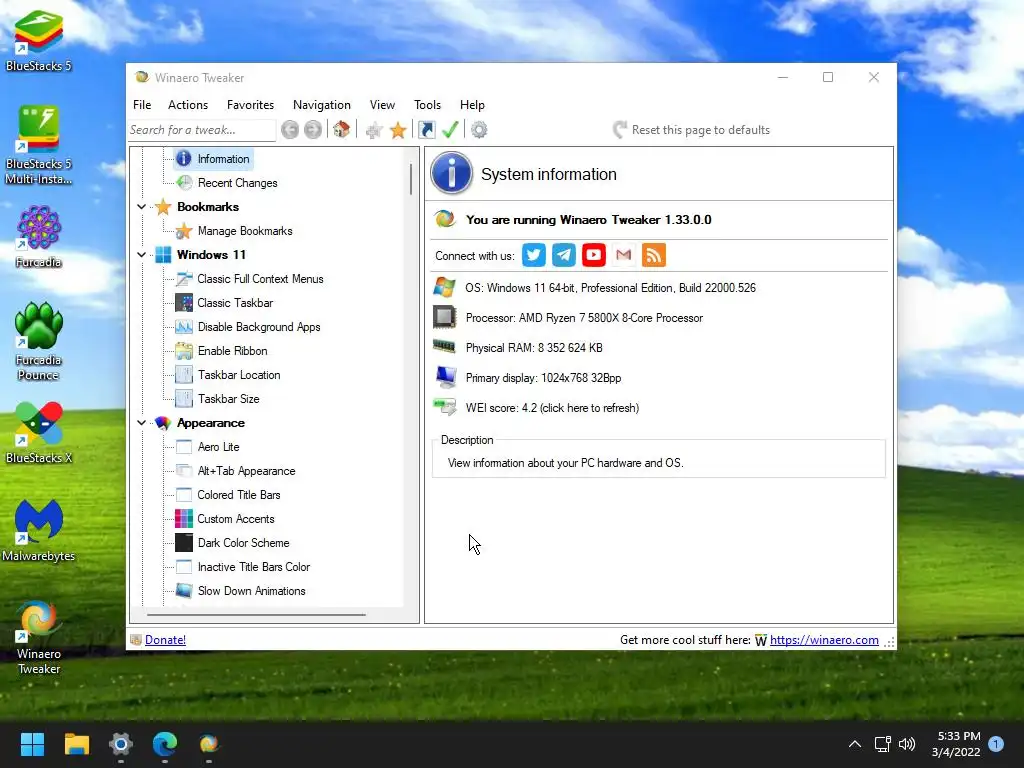1024x768 pixels.
Task: Click the green checkmark toolbar icon
Action: [450, 130]
